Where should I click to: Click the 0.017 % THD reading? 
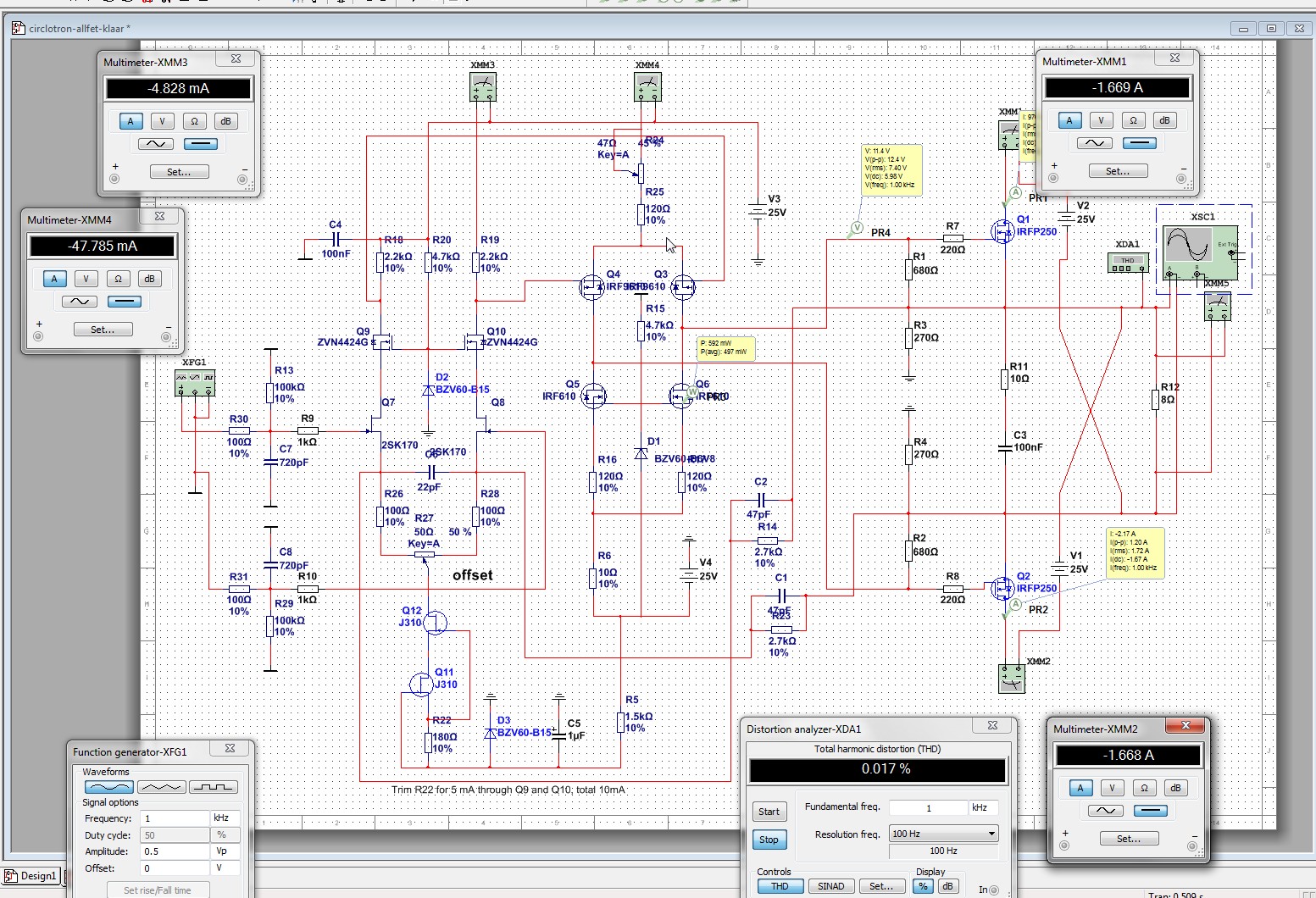tap(877, 769)
